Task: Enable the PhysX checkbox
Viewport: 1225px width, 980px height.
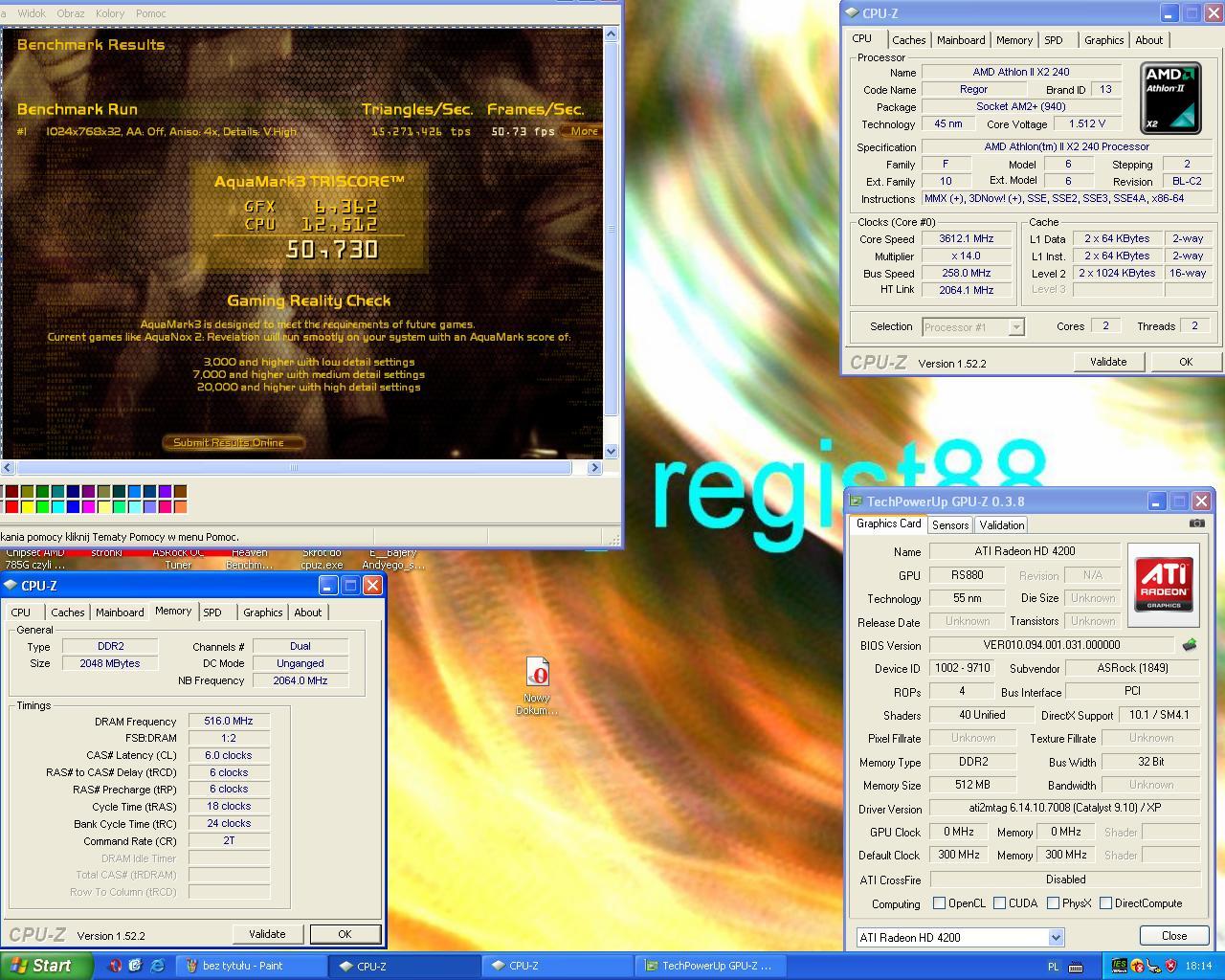Action: point(1053,903)
